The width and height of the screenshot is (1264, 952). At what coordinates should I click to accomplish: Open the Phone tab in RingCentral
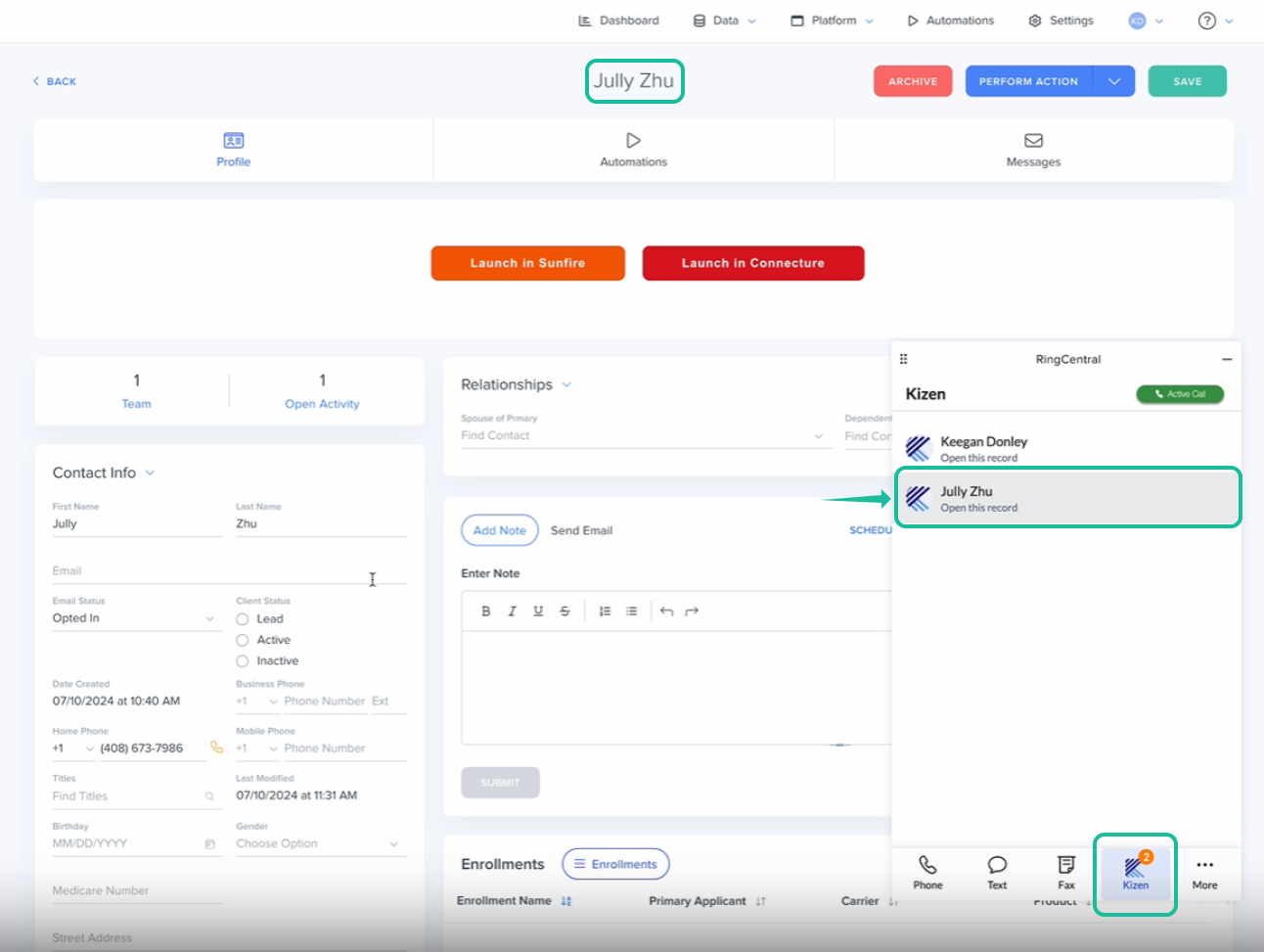pyautogui.click(x=927, y=873)
